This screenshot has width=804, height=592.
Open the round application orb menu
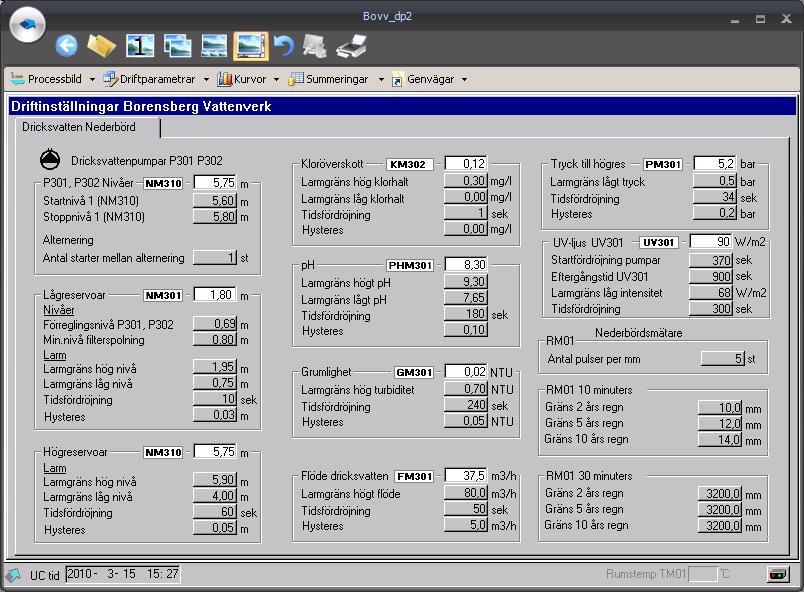27,24
